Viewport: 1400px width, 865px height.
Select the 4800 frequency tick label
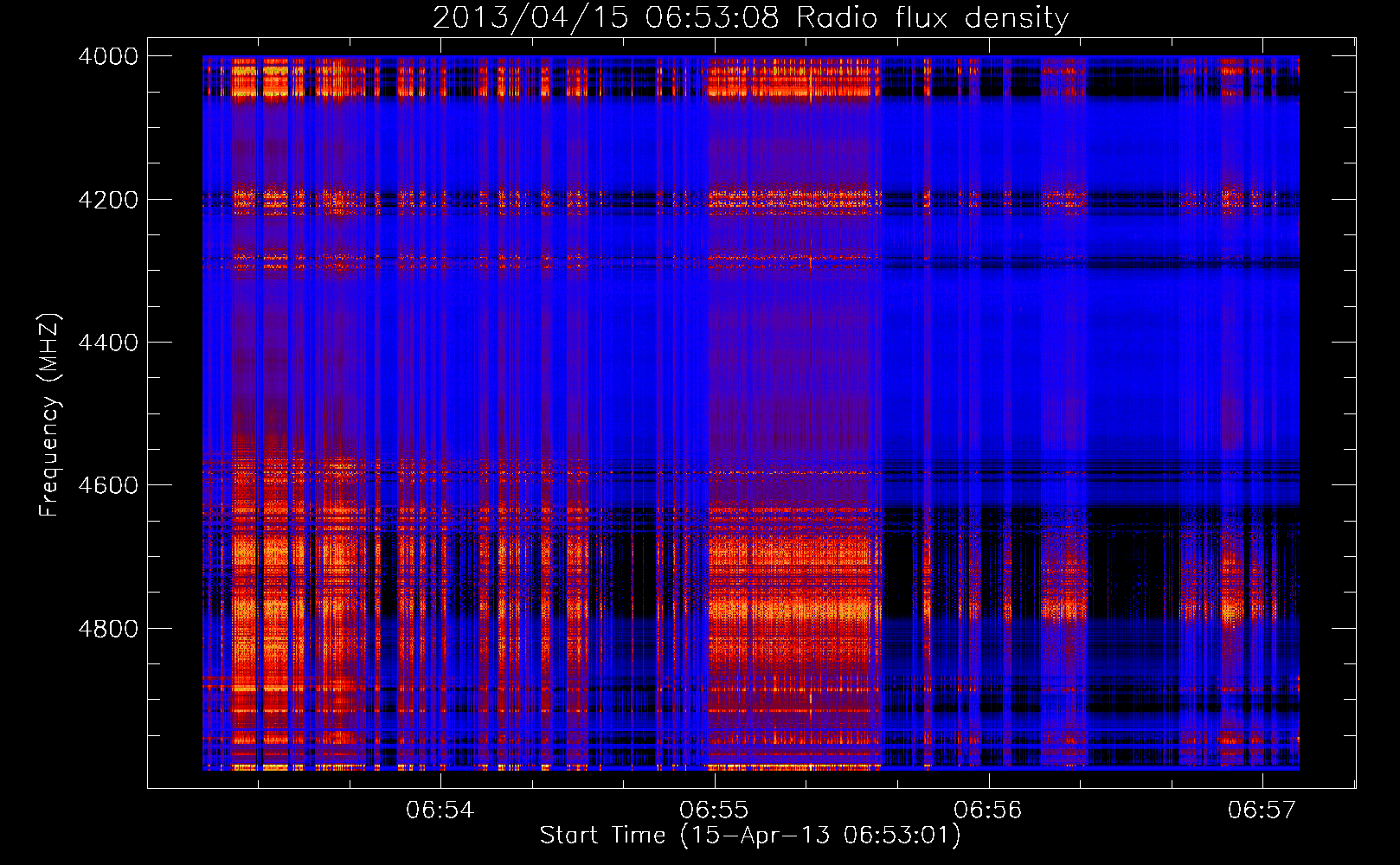coord(108,629)
